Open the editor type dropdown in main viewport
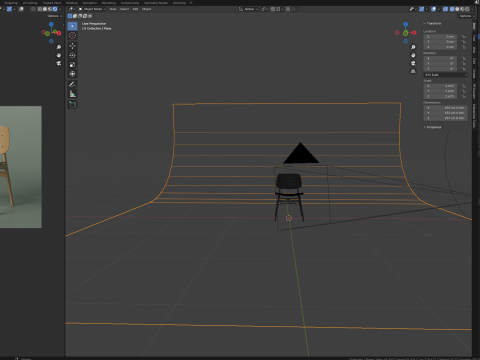The height and width of the screenshot is (360, 480). [72, 9]
